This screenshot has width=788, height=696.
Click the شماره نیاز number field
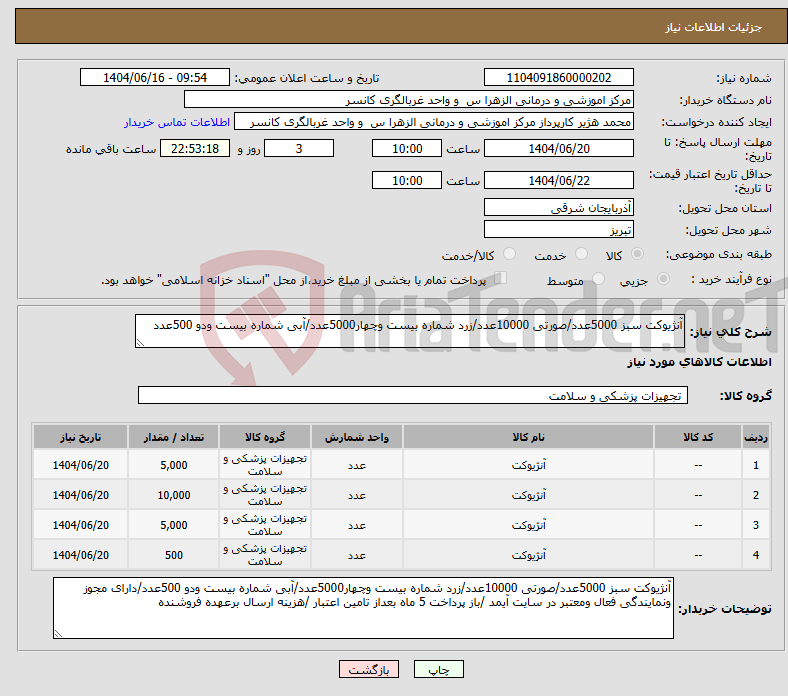point(558,78)
